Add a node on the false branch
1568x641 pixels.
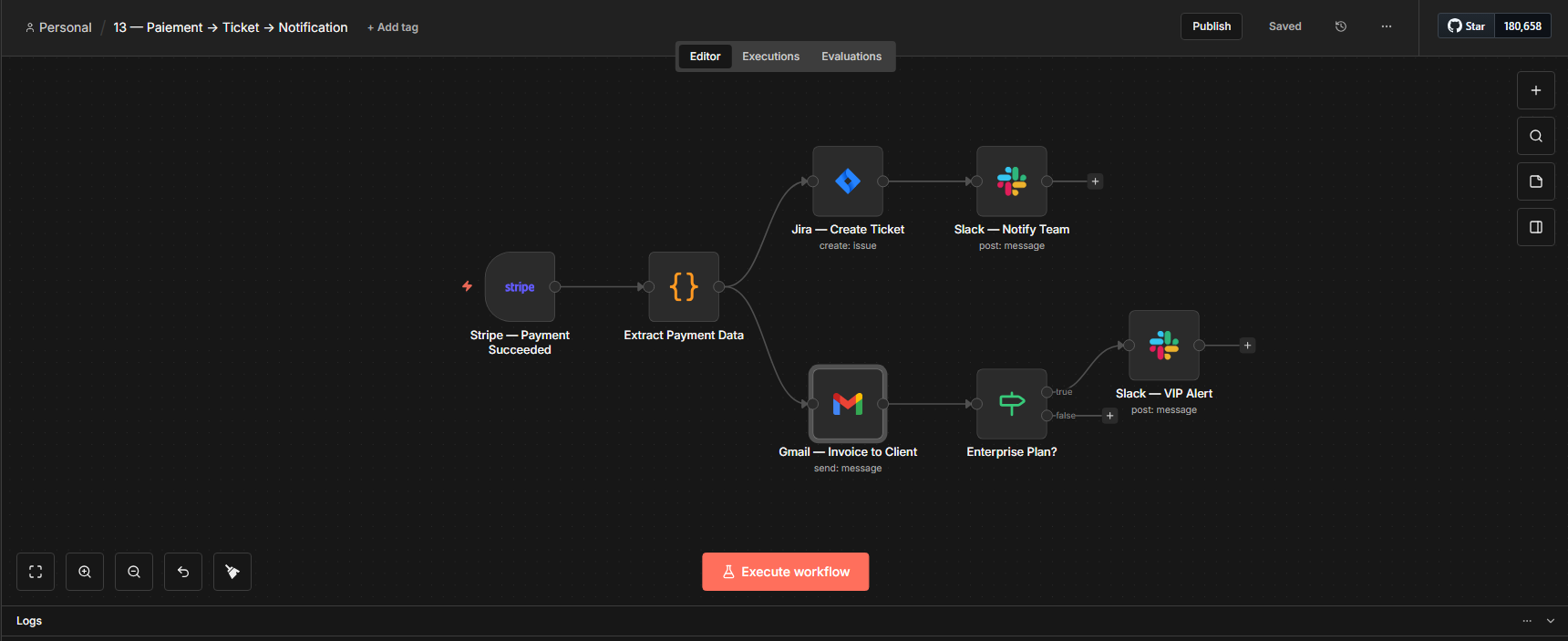click(x=1109, y=416)
